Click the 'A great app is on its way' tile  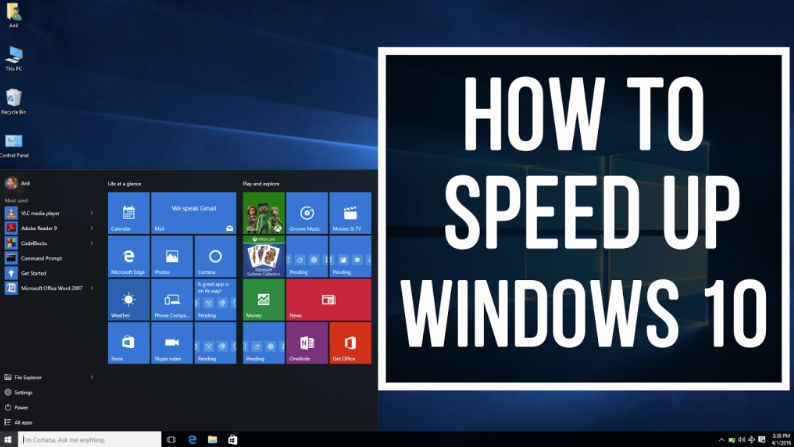click(215, 300)
